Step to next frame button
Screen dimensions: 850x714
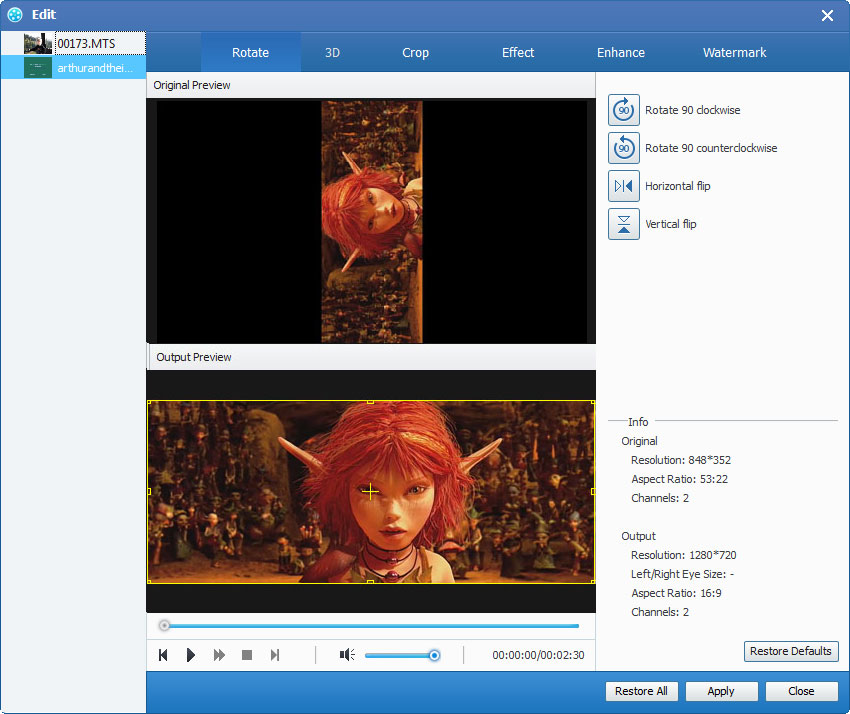point(275,655)
